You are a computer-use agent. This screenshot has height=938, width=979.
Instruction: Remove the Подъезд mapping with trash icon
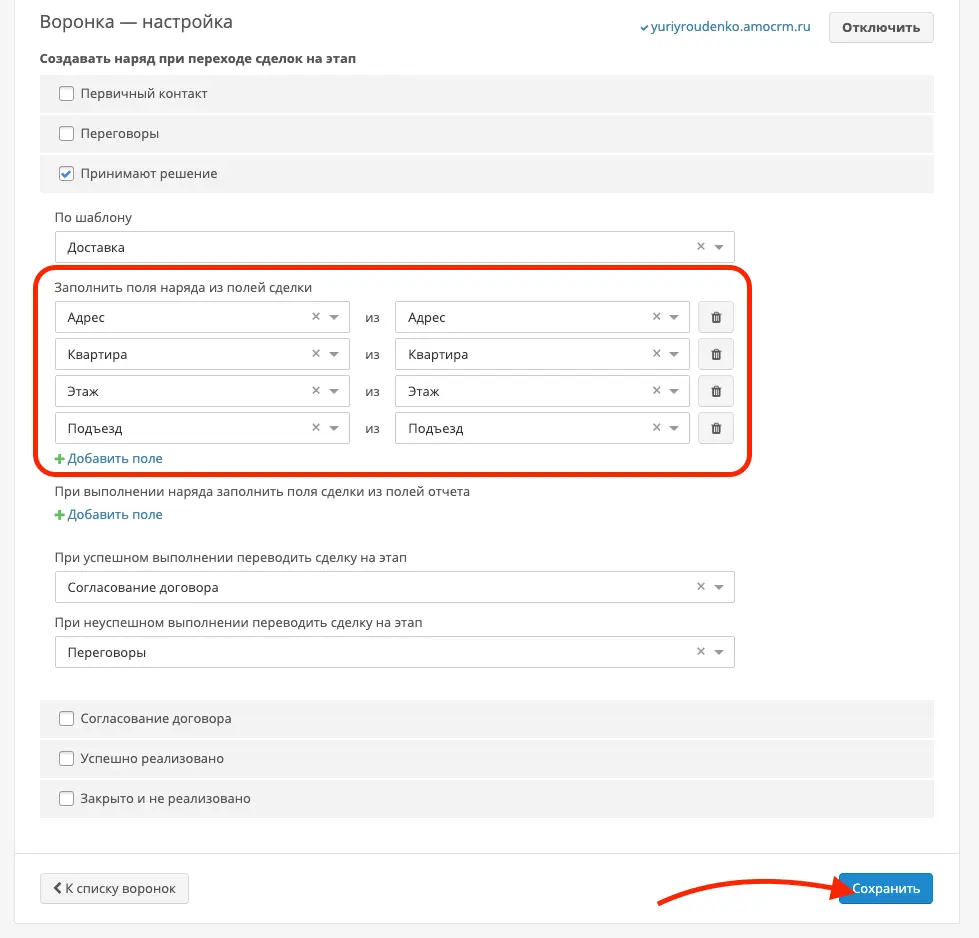[716, 428]
